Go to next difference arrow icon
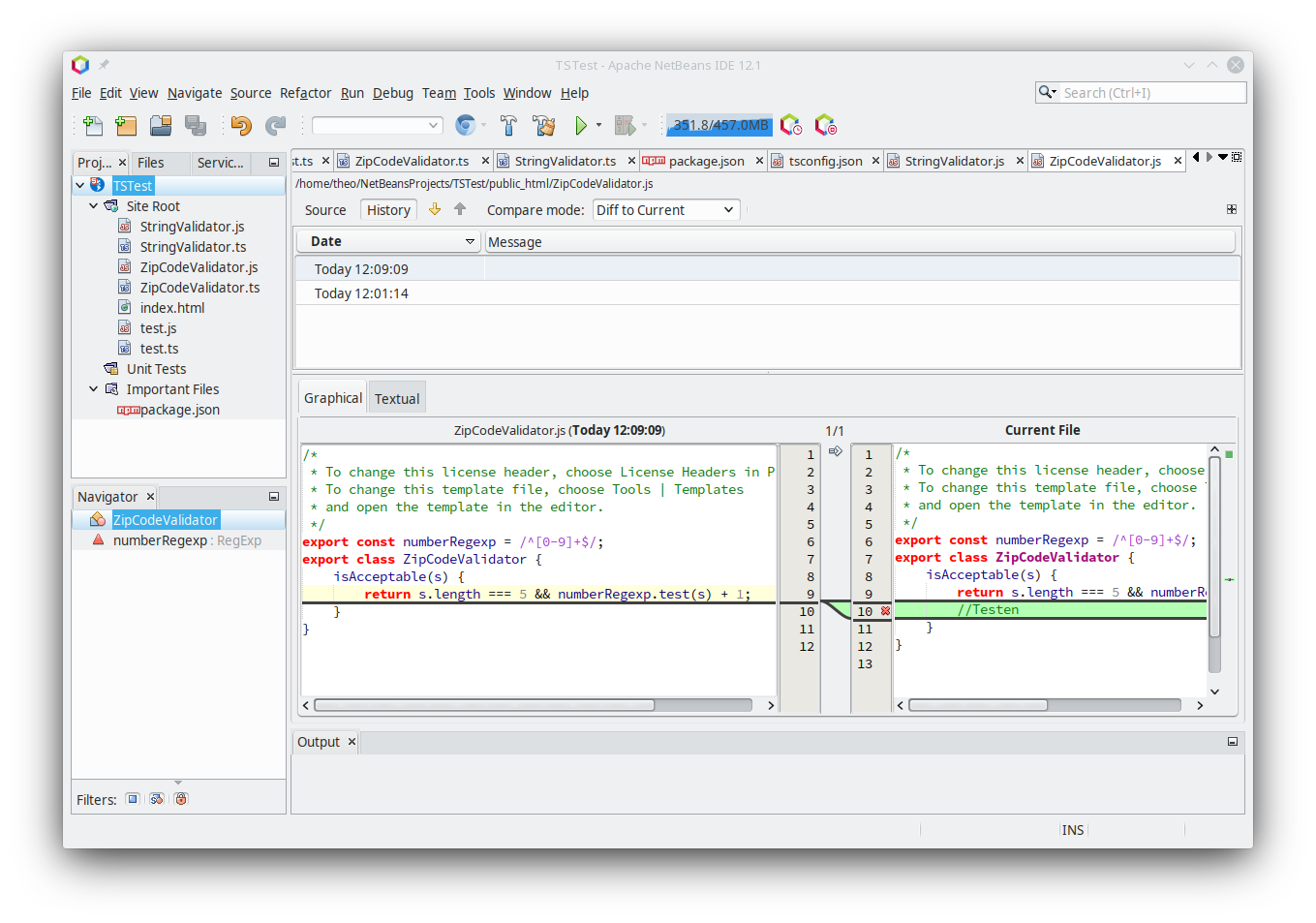 pyautogui.click(x=435, y=209)
